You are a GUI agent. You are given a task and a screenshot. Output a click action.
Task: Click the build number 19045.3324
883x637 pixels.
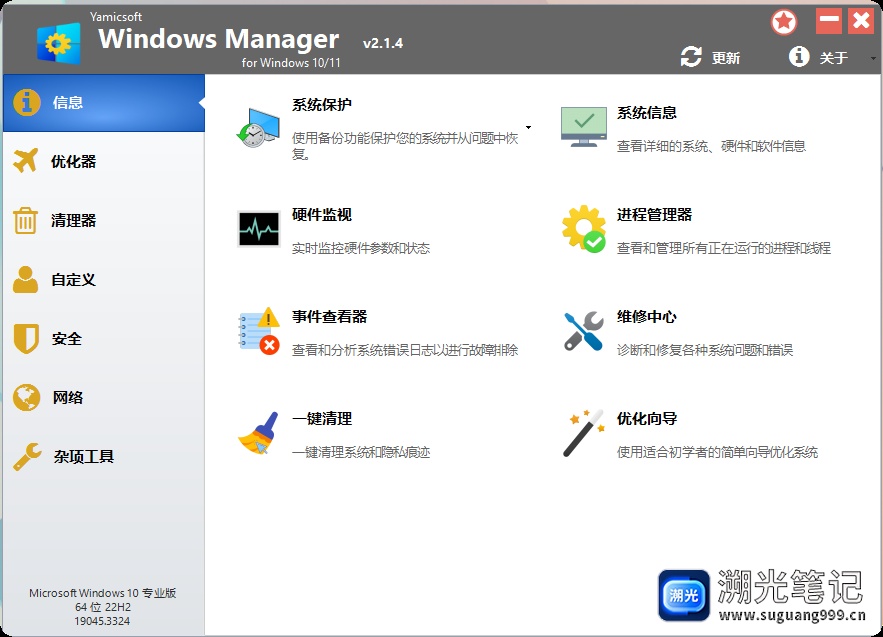pyautogui.click(x=102, y=621)
